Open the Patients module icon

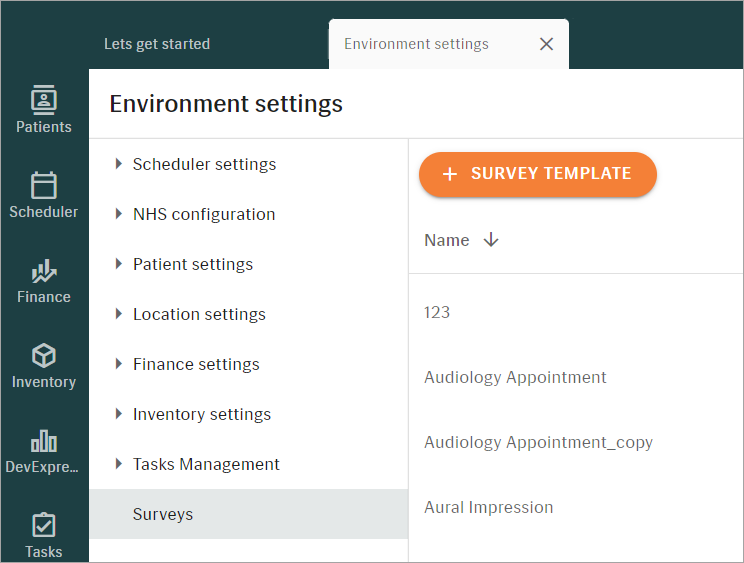[x=44, y=100]
